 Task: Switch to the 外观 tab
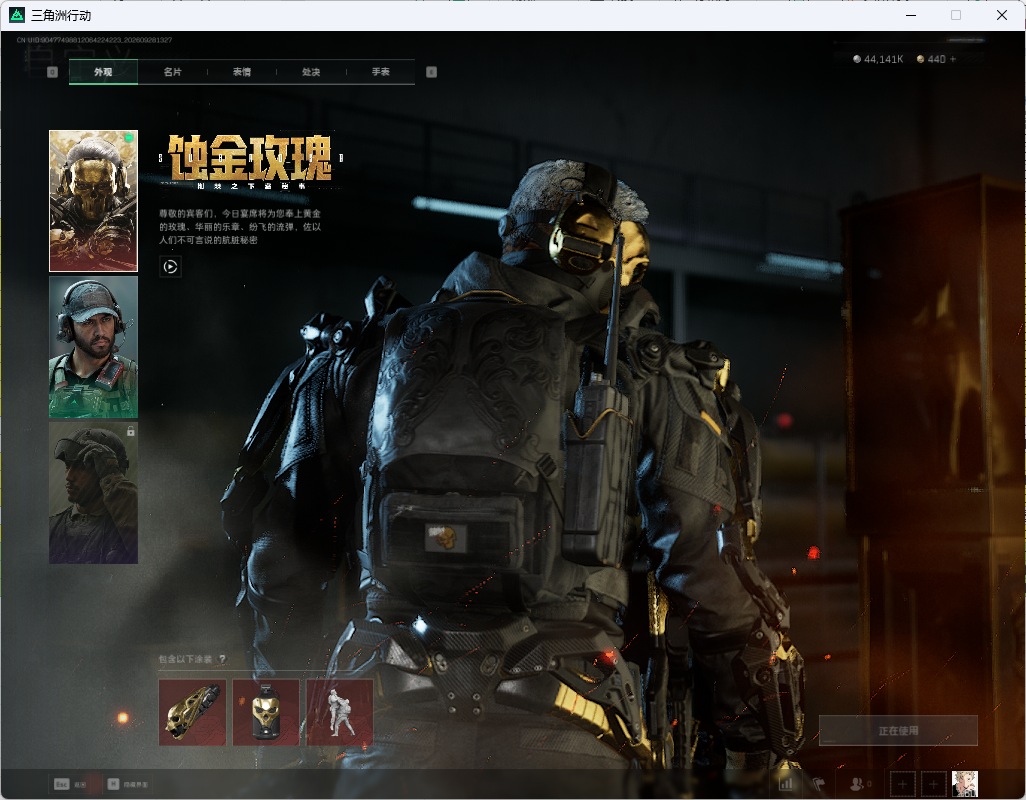[x=103, y=72]
